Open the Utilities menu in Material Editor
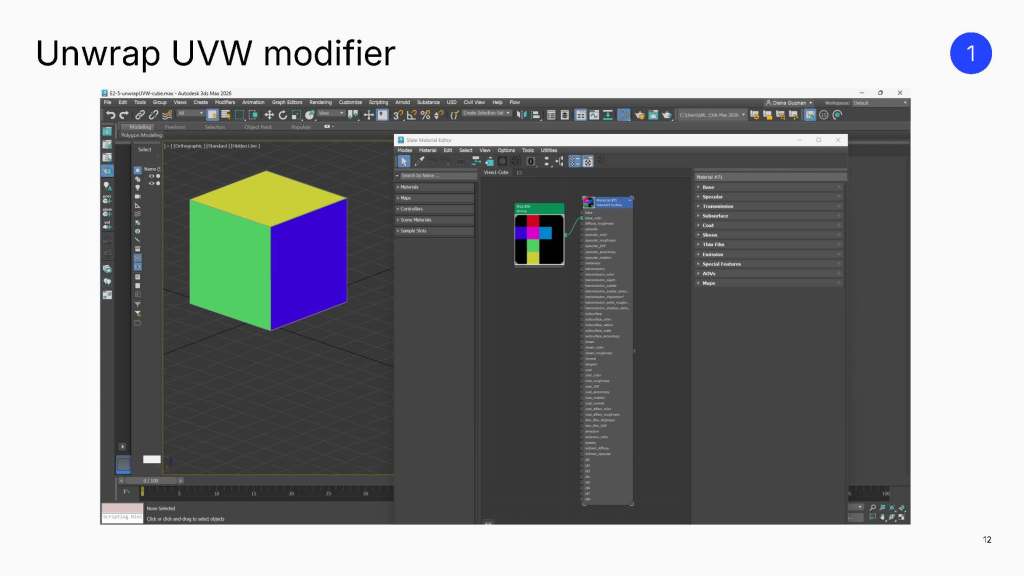The image size is (1024, 576). tap(549, 150)
